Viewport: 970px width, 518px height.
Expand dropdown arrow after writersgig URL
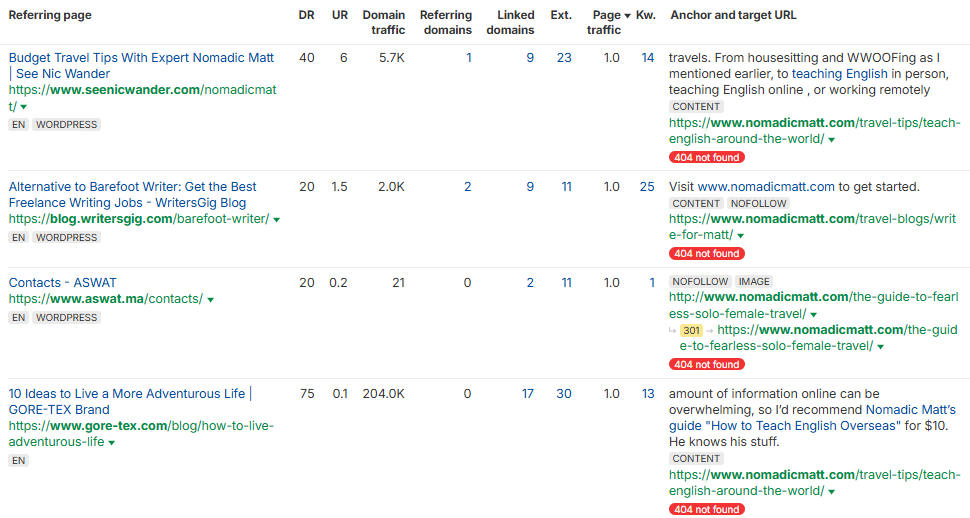(277, 220)
